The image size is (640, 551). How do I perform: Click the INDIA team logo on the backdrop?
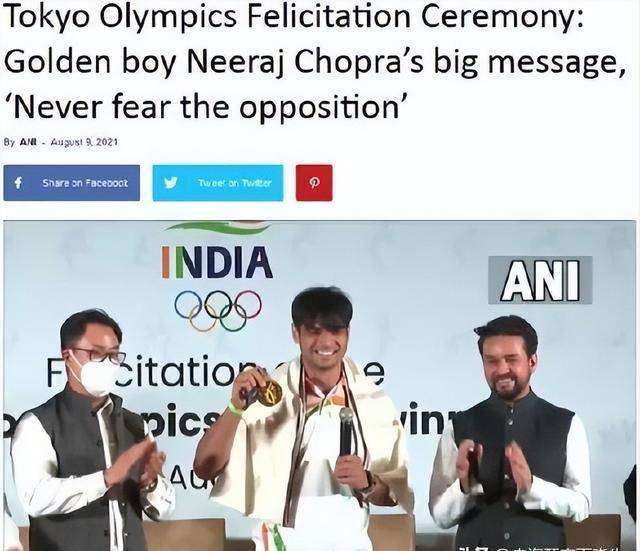217,263
